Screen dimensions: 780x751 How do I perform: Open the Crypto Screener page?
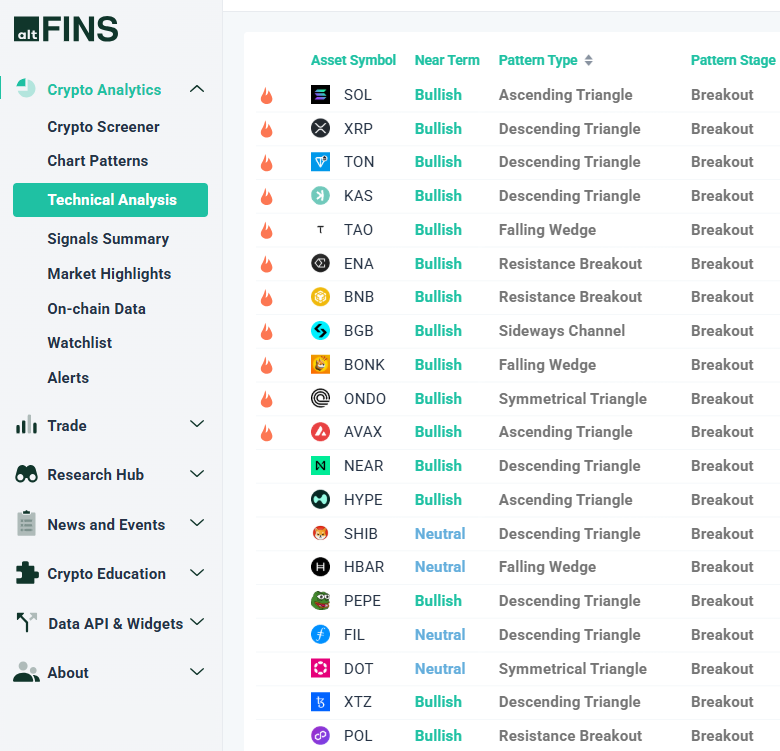pos(103,127)
